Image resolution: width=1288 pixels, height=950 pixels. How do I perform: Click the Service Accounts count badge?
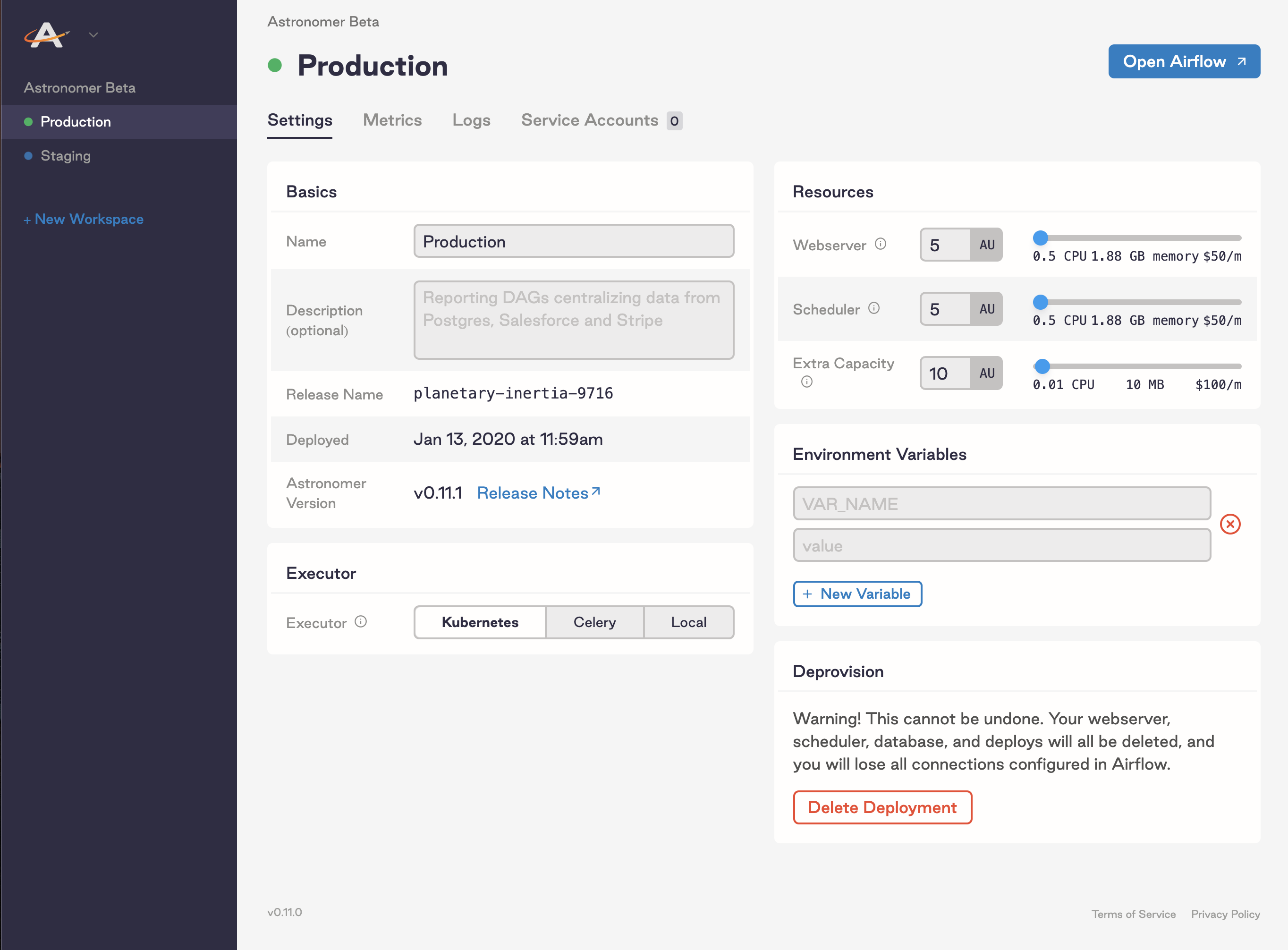tap(674, 121)
